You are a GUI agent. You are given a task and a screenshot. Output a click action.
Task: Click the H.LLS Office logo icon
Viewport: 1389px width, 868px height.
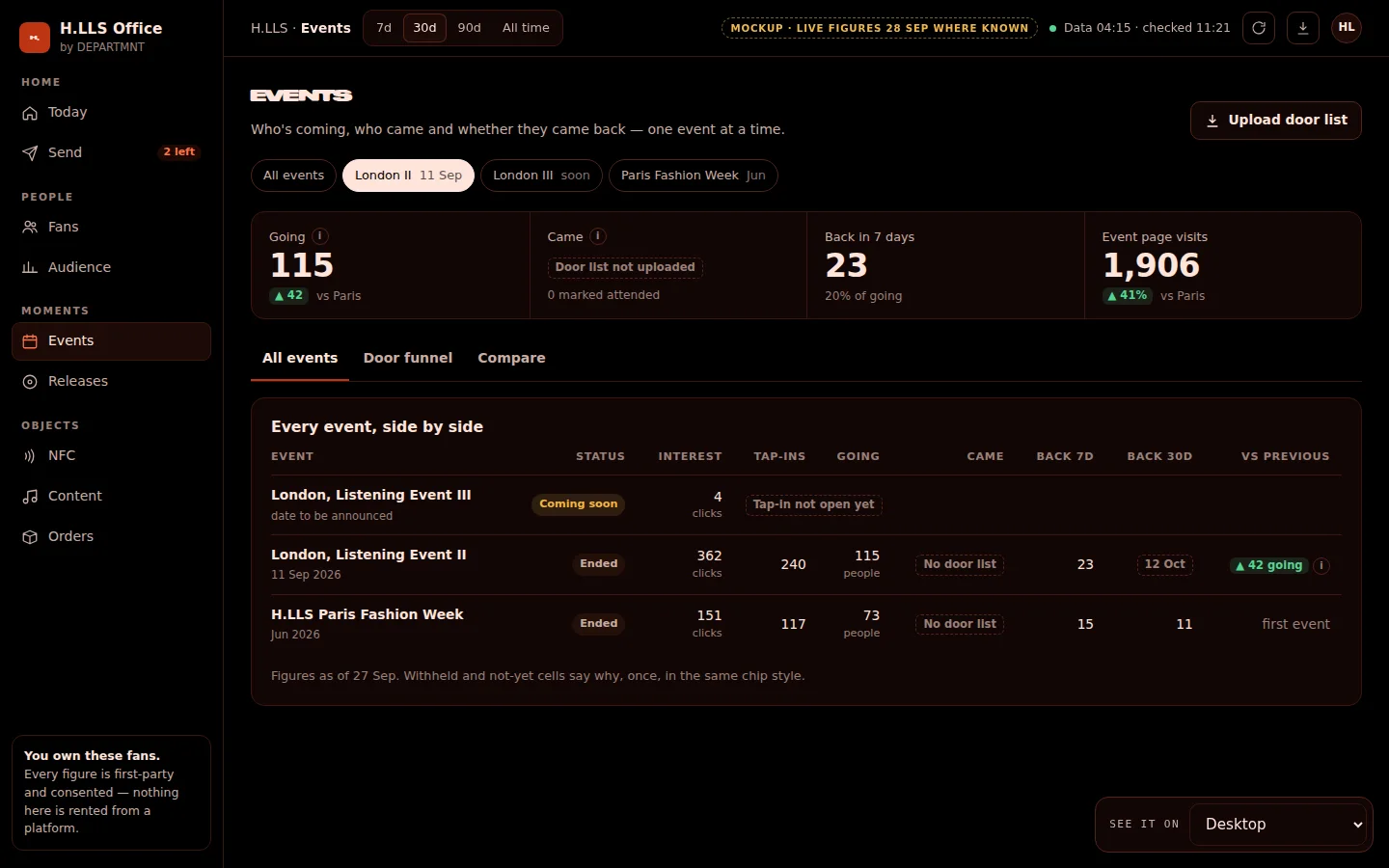tap(35, 38)
